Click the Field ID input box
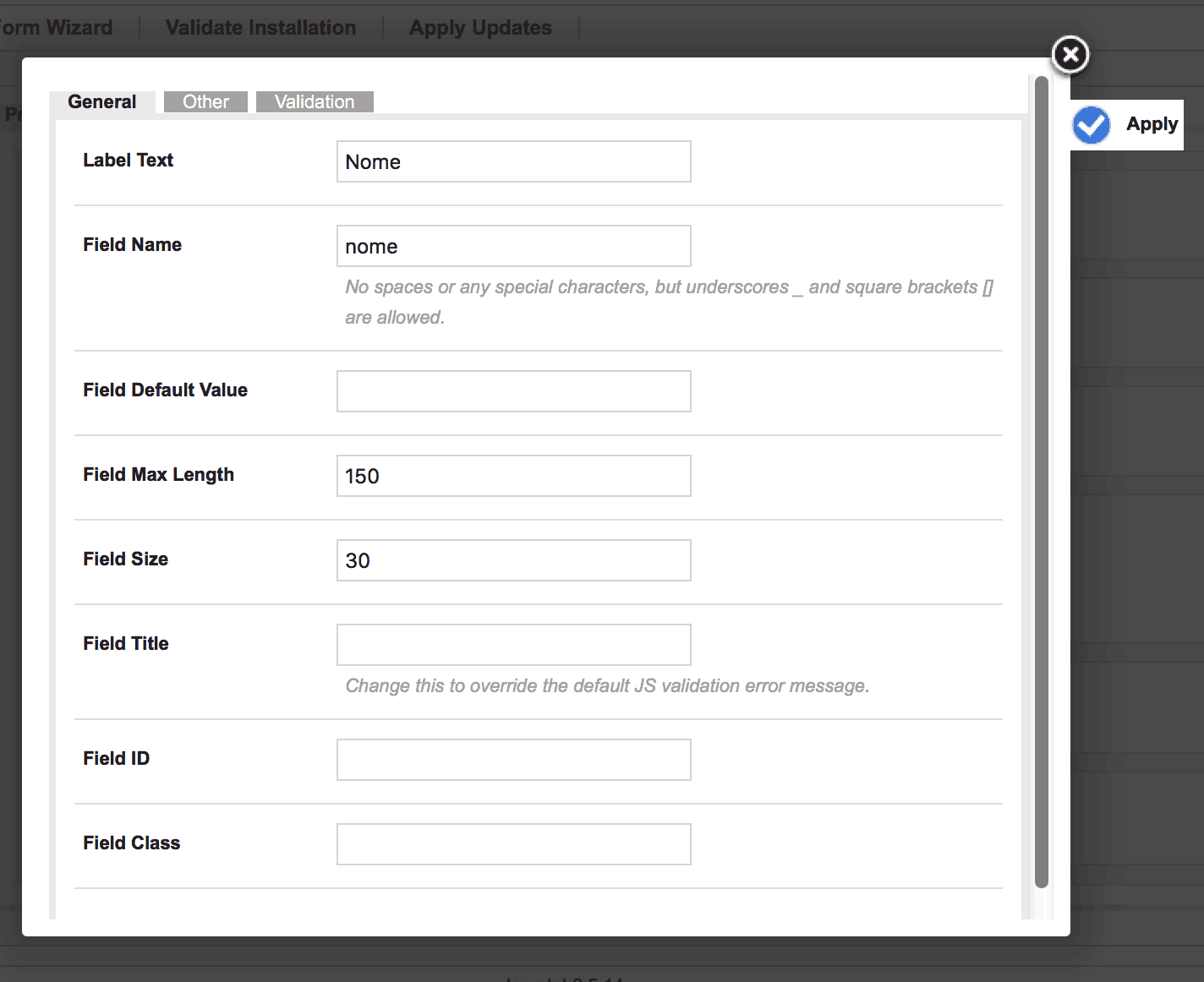Viewport: 1204px width, 982px height. (513, 760)
